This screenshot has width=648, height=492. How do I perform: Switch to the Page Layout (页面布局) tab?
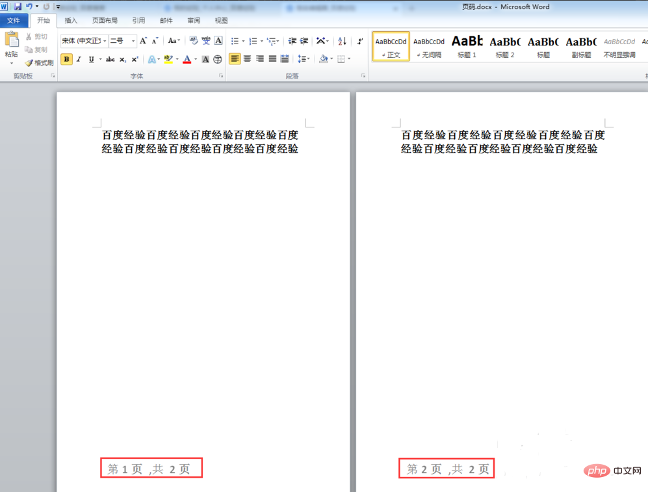pyautogui.click(x=104, y=20)
